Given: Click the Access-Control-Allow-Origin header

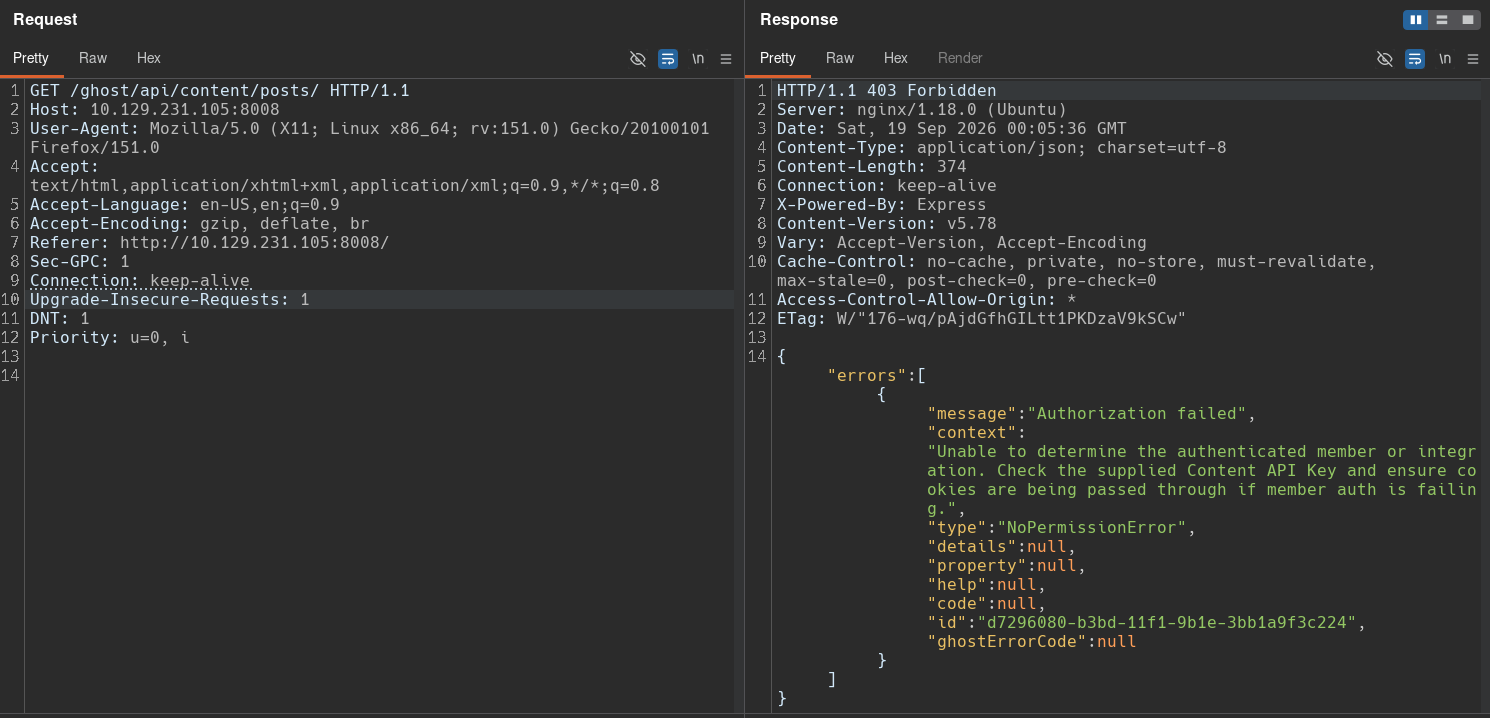Looking at the screenshot, I should click(x=927, y=299).
